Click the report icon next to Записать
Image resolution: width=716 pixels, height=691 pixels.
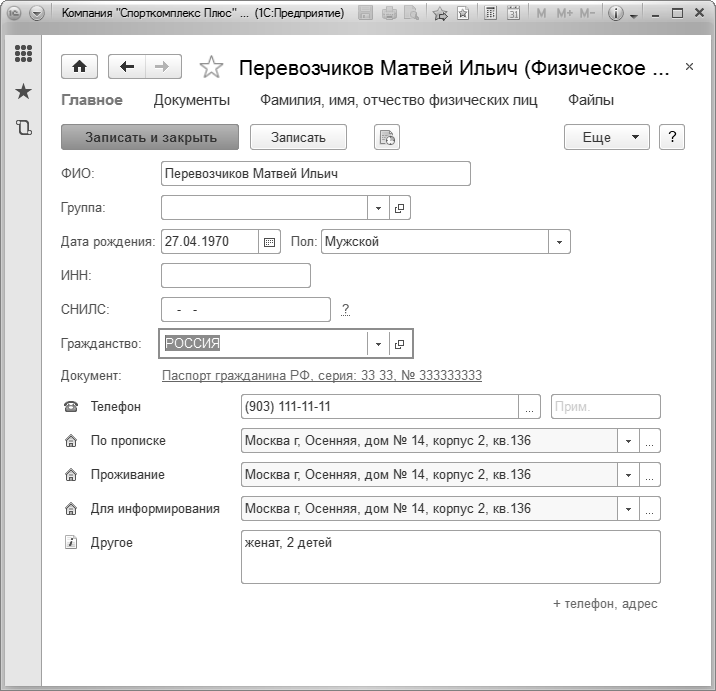point(386,137)
